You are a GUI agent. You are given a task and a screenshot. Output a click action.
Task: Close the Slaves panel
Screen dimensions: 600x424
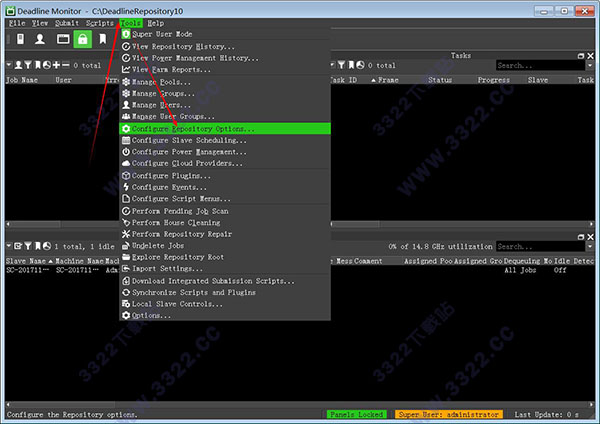pyautogui.click(x=590, y=237)
